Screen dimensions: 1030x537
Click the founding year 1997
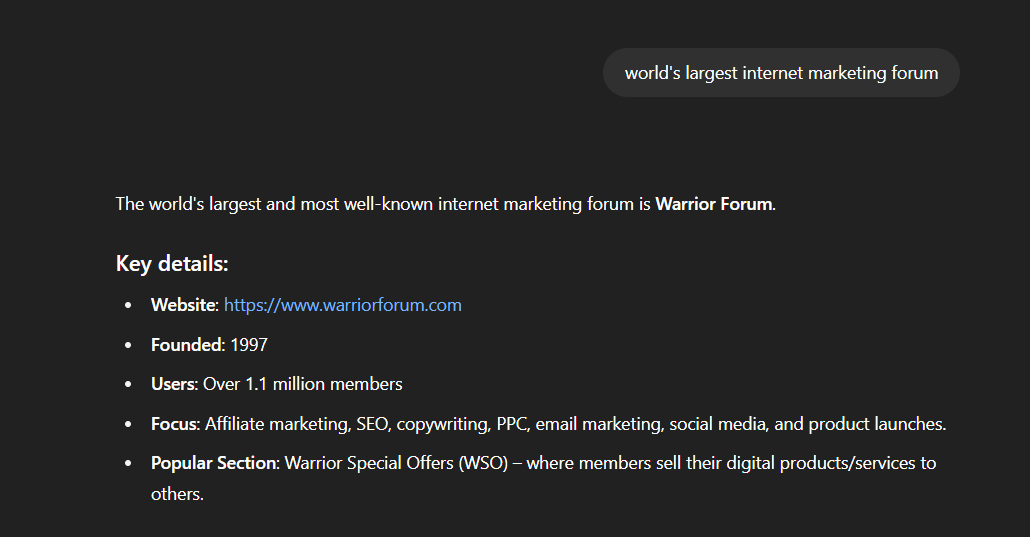(x=249, y=345)
